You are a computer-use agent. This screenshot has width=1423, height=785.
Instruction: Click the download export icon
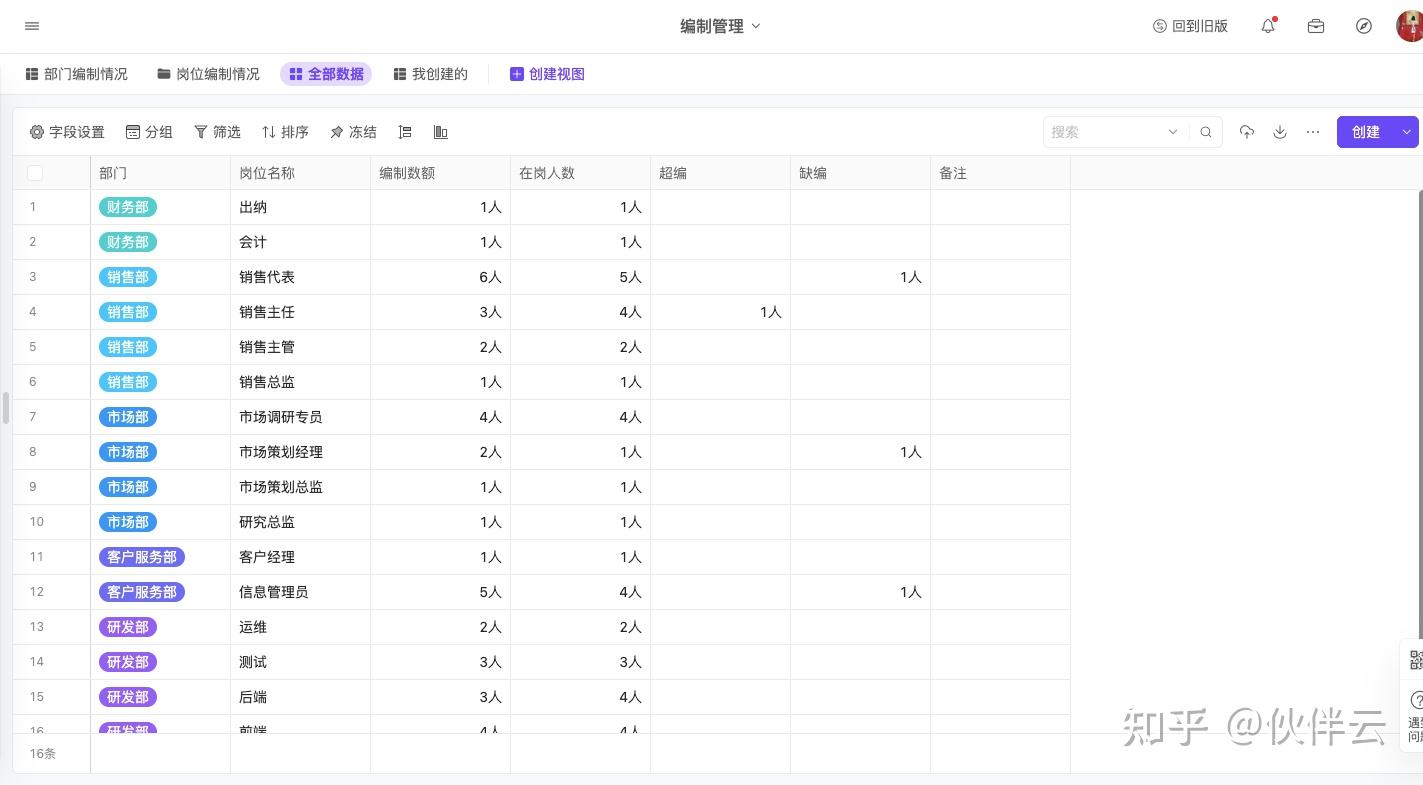1280,132
